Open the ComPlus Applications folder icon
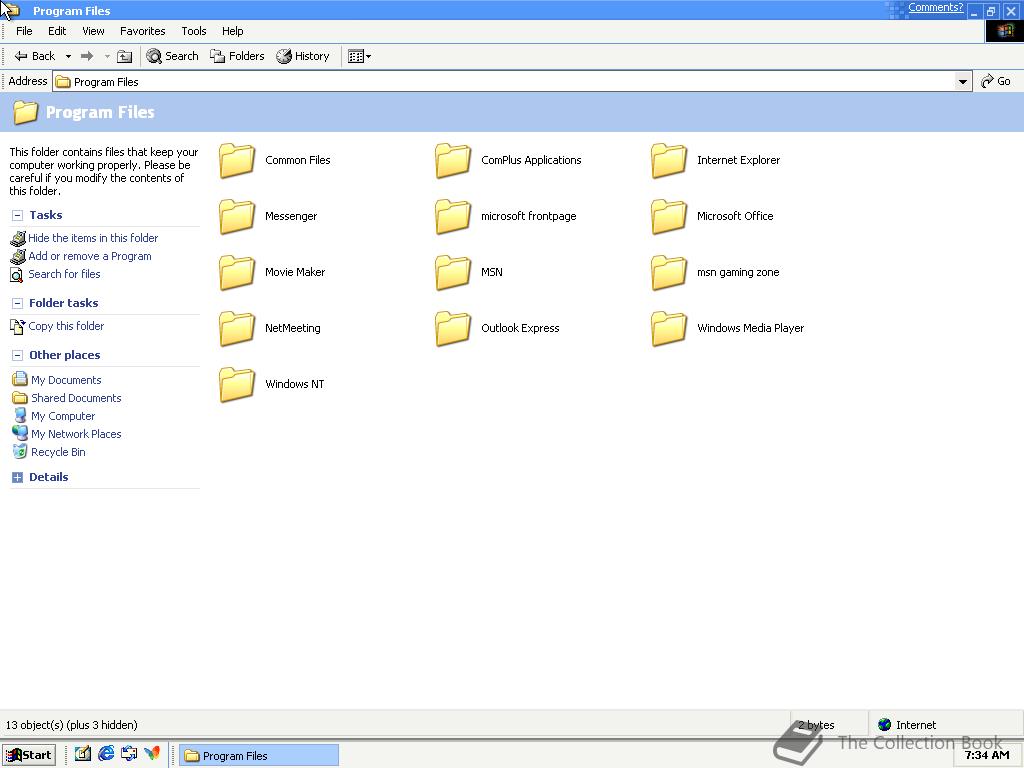 (453, 161)
